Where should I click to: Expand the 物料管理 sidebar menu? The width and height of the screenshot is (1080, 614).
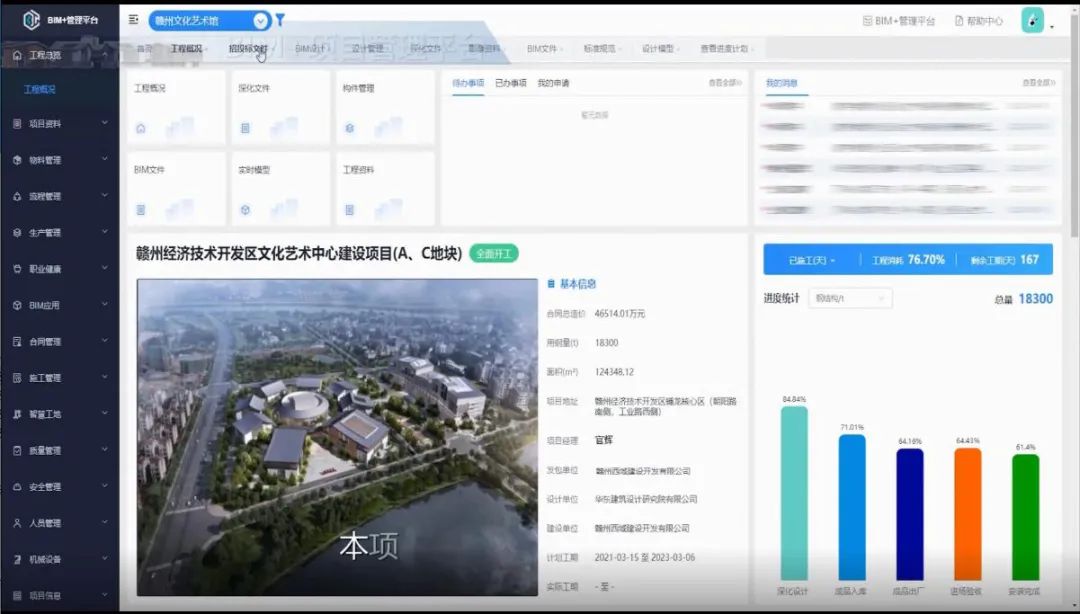60,160
